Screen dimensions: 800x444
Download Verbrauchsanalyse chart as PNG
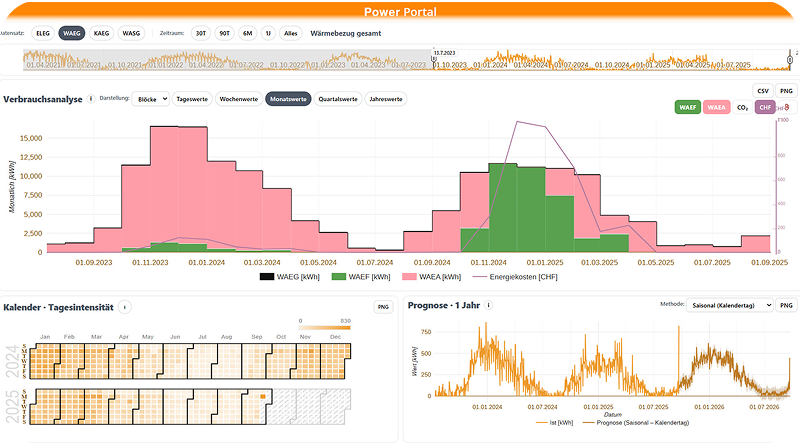tap(785, 91)
